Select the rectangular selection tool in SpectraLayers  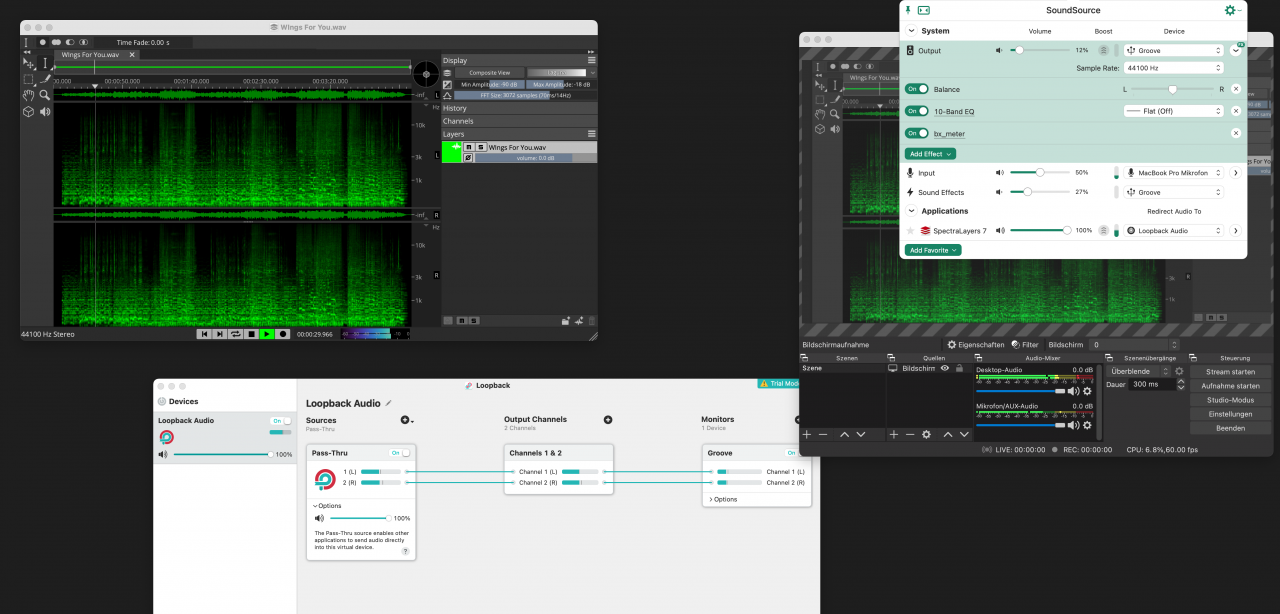coord(29,79)
